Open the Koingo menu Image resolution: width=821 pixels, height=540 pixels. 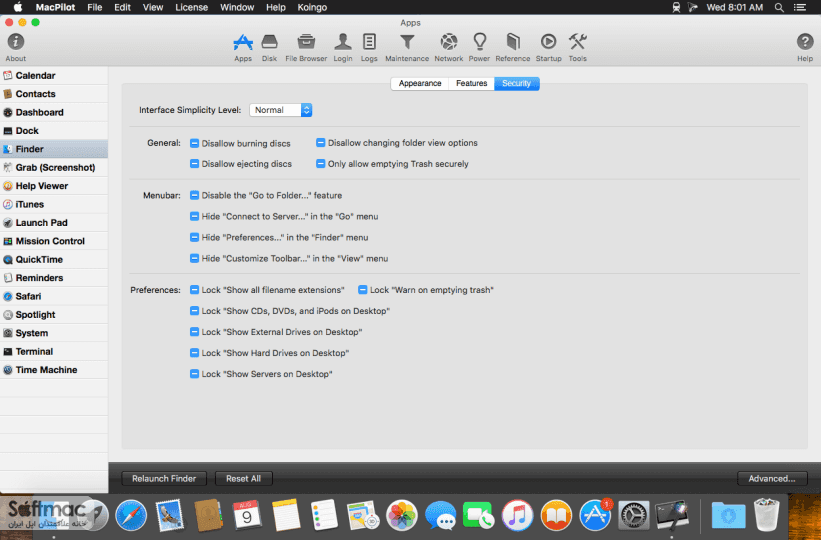(x=312, y=7)
